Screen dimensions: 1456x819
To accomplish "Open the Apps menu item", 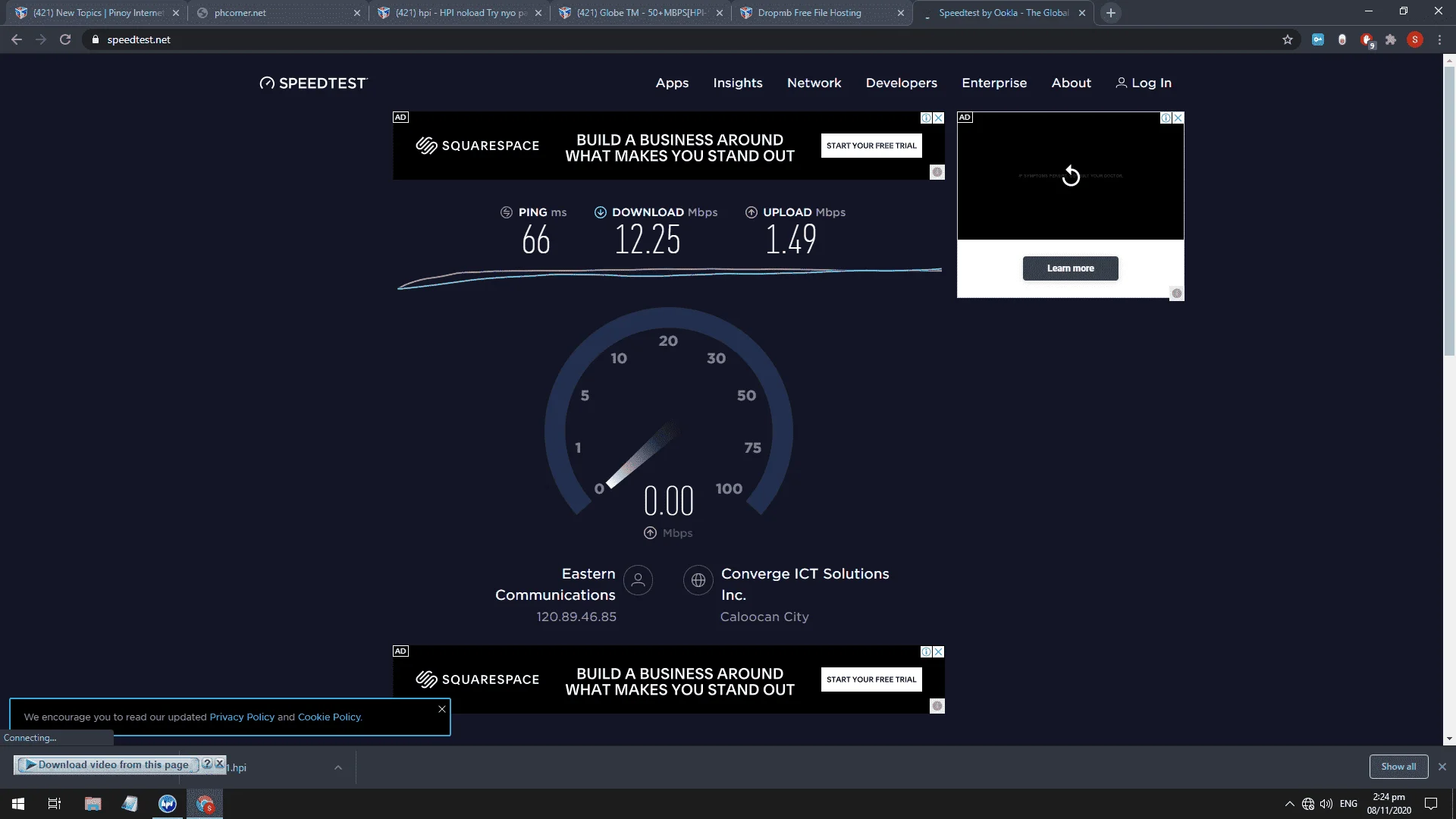I will [672, 83].
